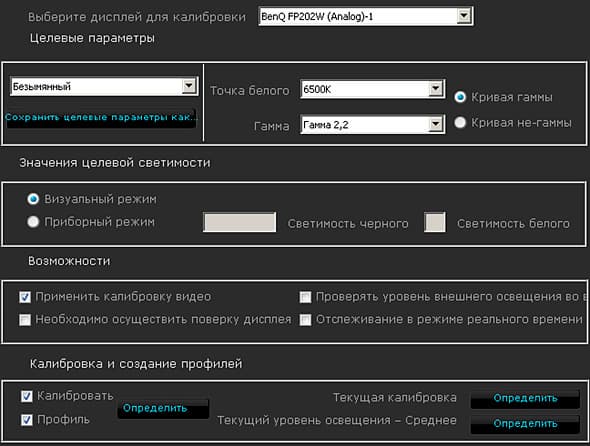This screenshot has width=590, height=446.
Task: Toggle Применить калибровку видео checkbox
Action: pos(25,297)
